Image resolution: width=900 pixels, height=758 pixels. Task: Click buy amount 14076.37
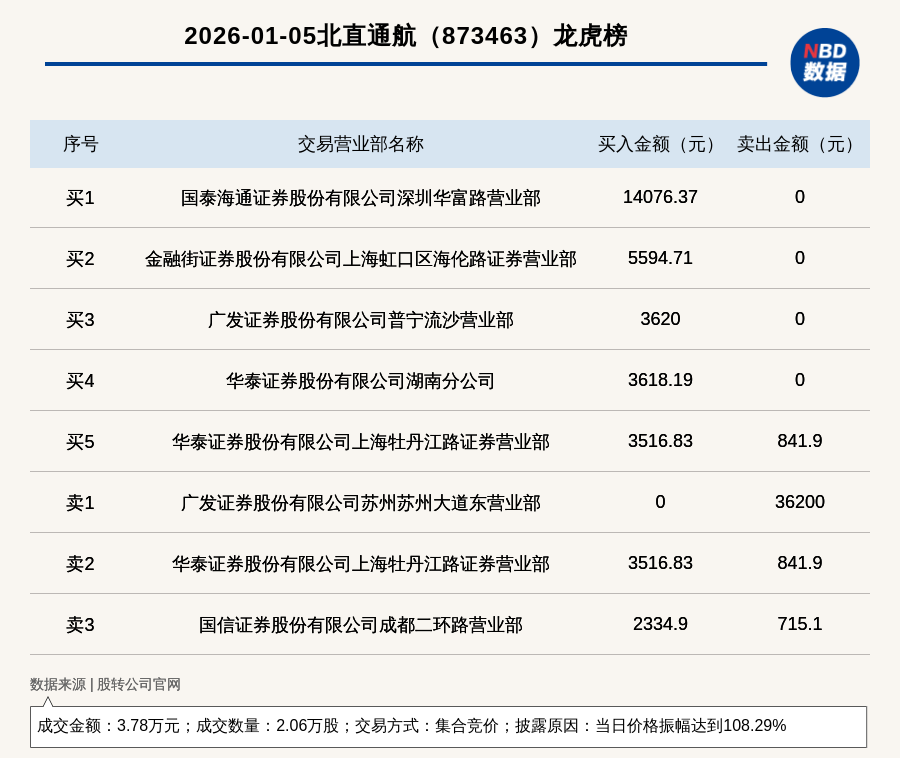660,197
